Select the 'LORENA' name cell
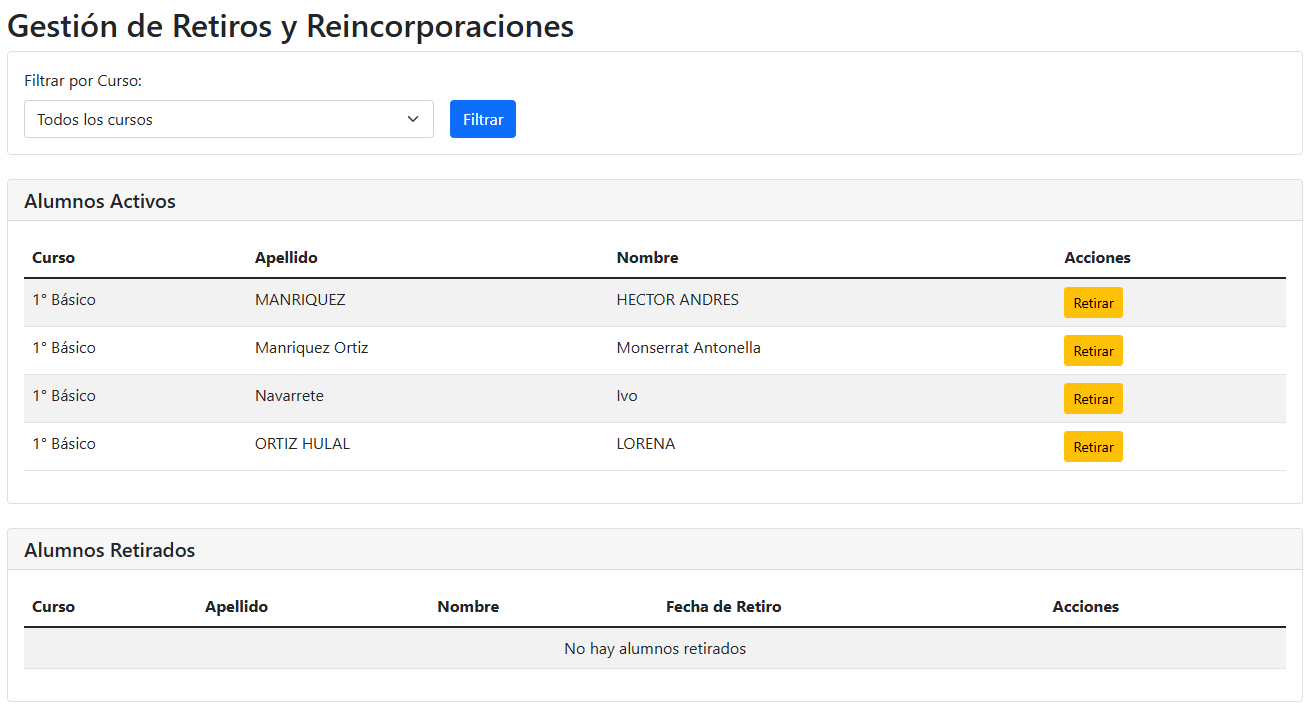This screenshot has width=1309, height=710. coord(645,444)
